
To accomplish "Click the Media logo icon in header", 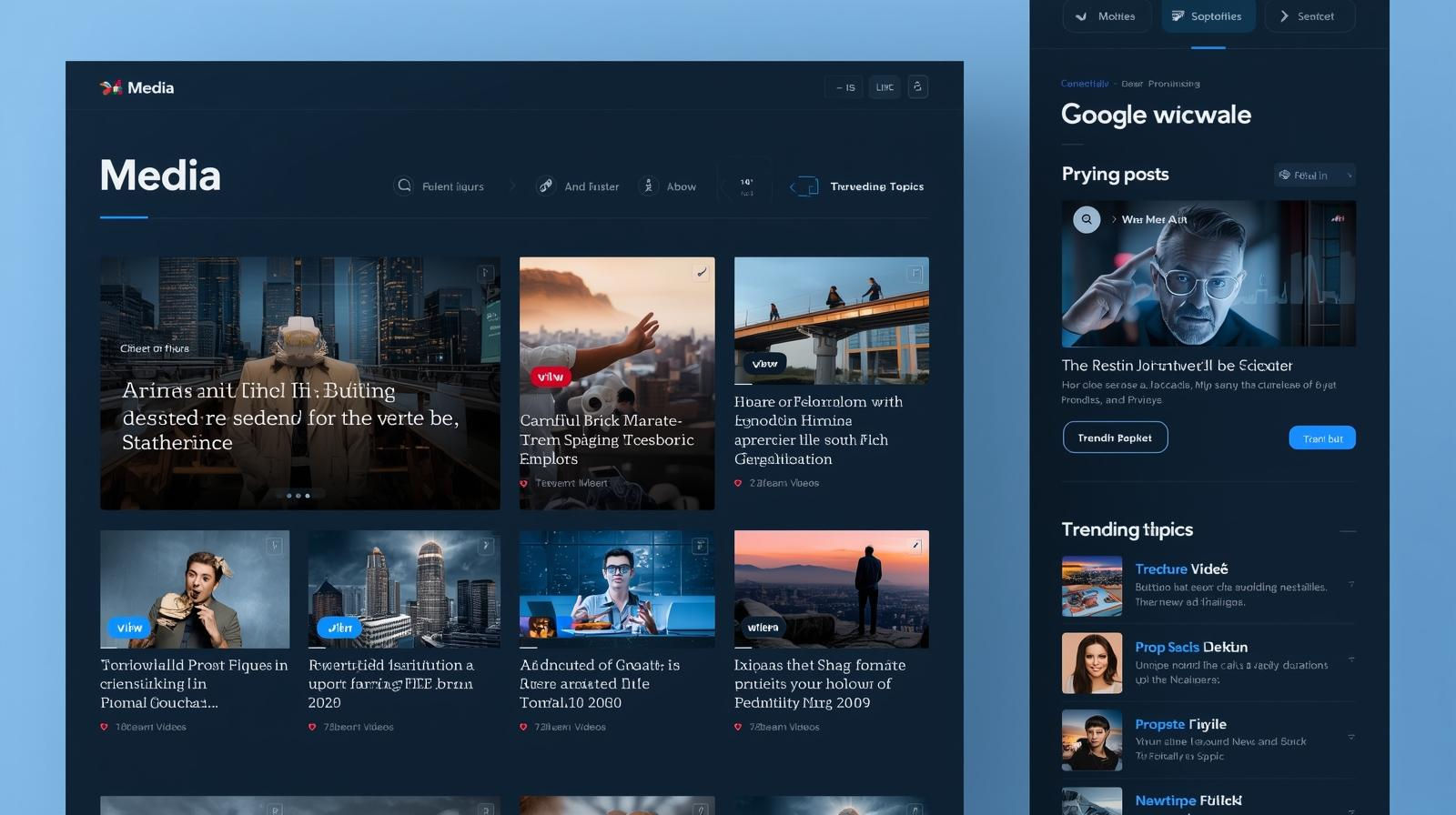I will pos(111,87).
